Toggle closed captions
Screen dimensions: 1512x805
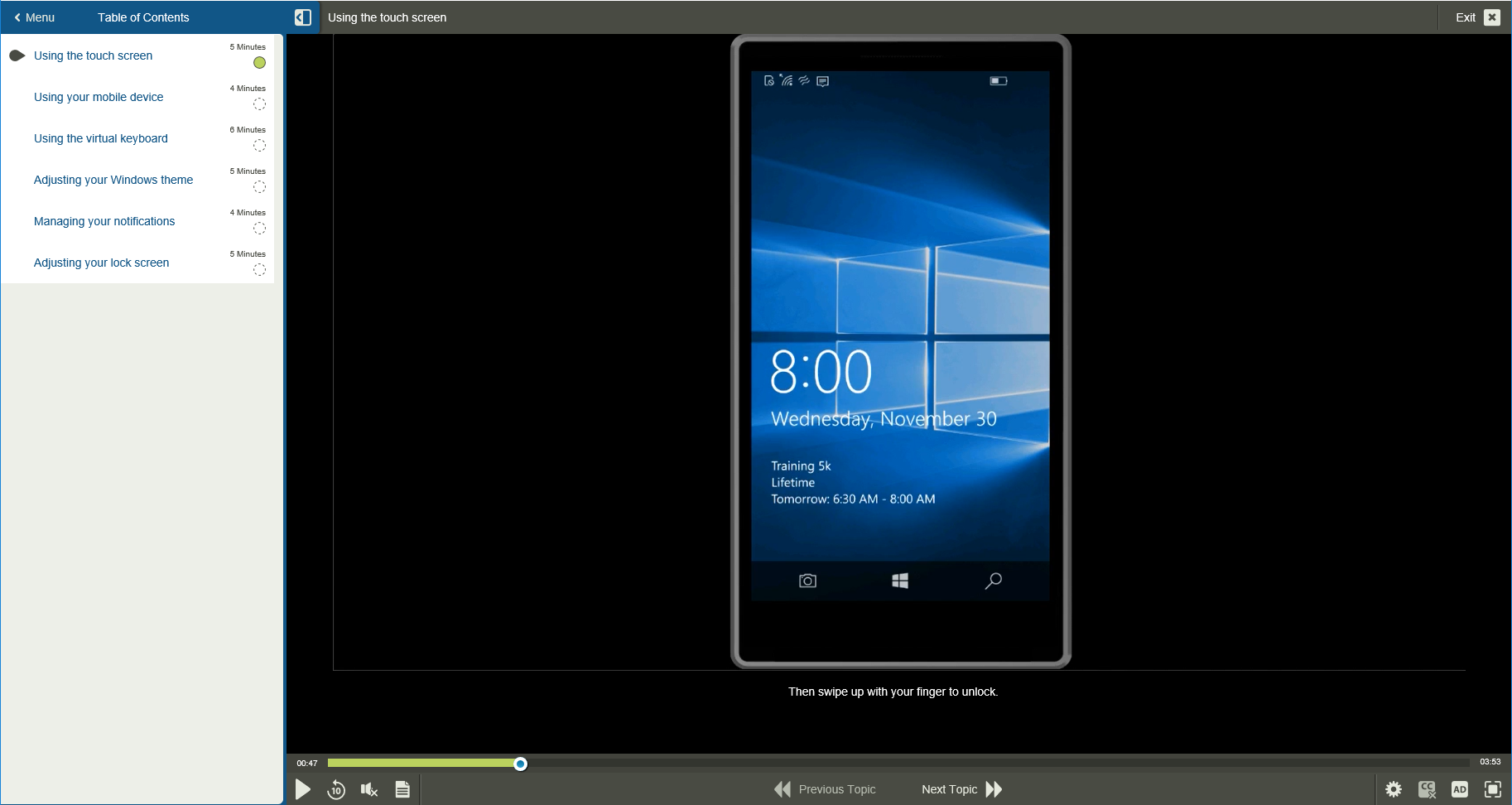point(1427,789)
